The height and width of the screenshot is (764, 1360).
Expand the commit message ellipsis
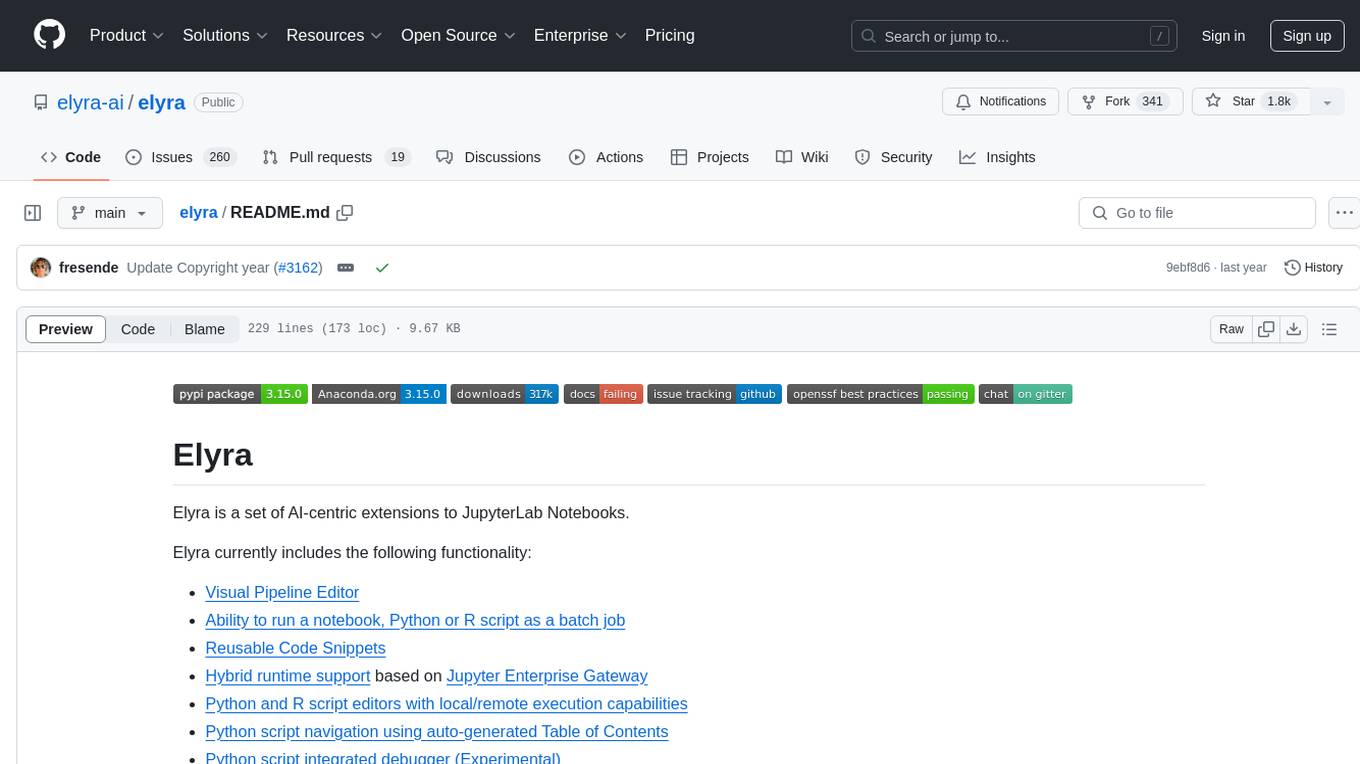pos(345,268)
